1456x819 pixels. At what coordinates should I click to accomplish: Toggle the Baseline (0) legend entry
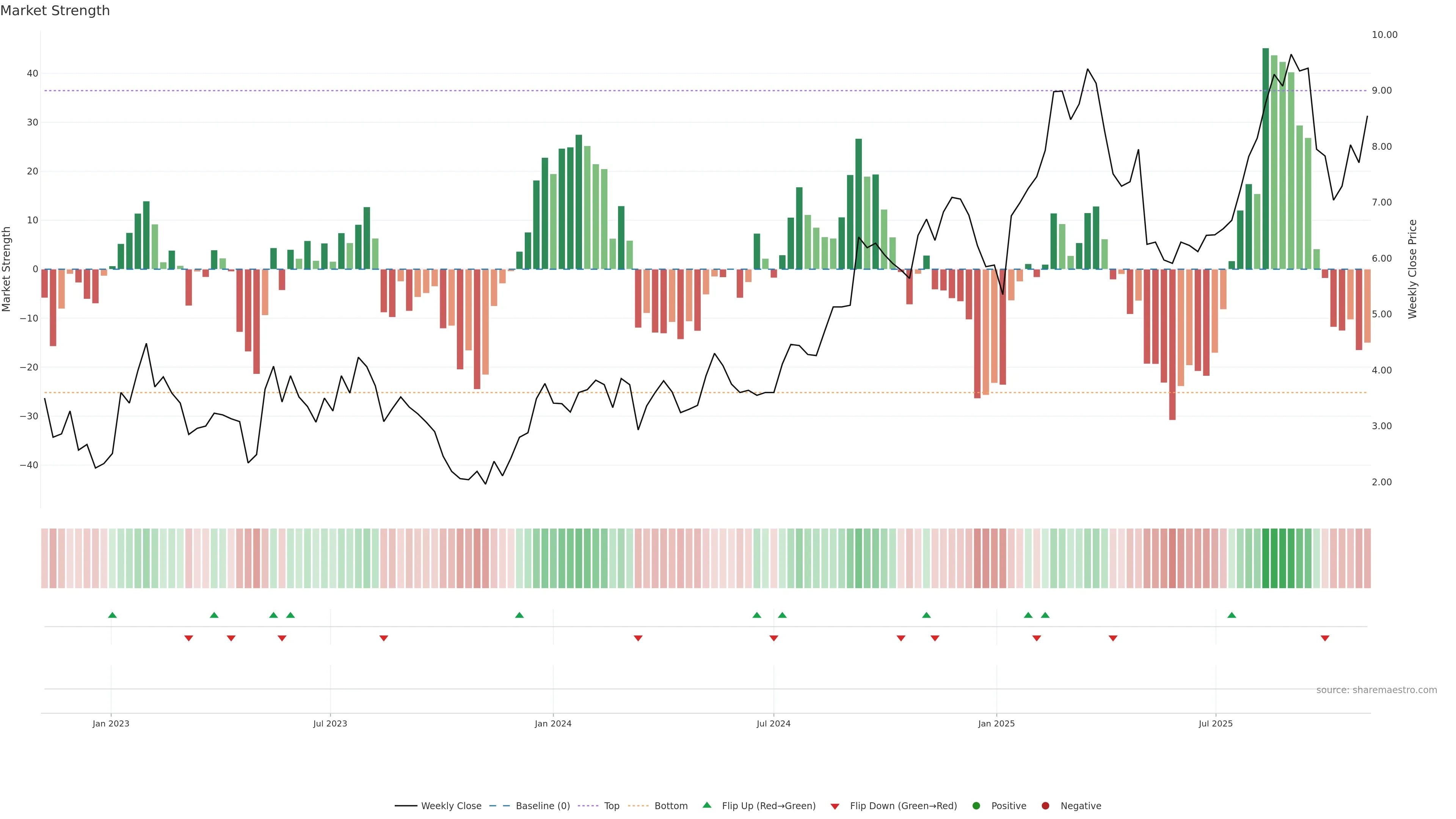[x=543, y=805]
